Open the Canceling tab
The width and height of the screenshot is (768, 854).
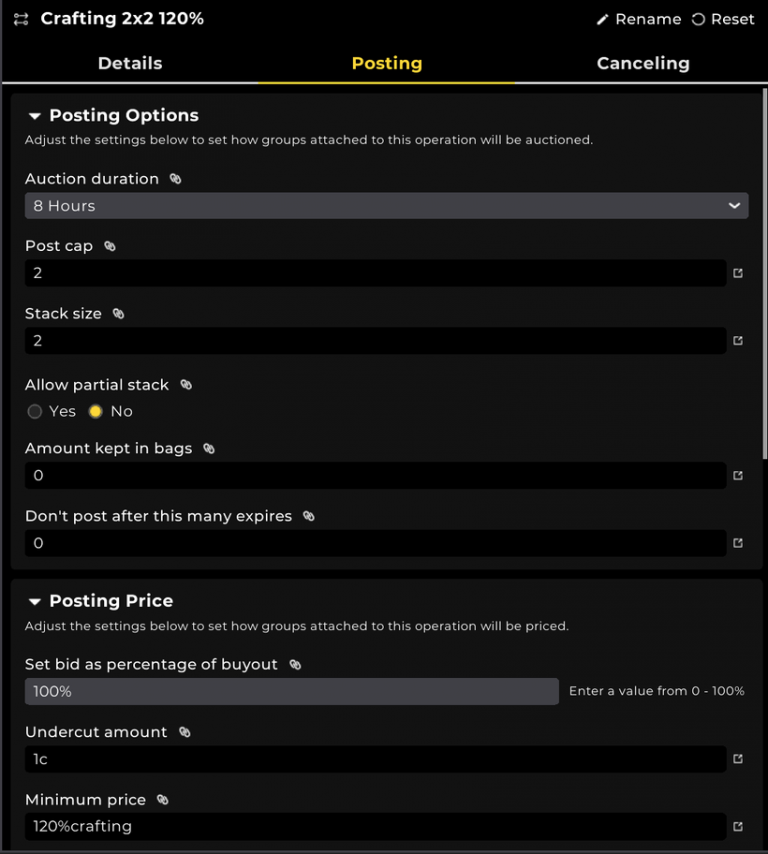[642, 63]
